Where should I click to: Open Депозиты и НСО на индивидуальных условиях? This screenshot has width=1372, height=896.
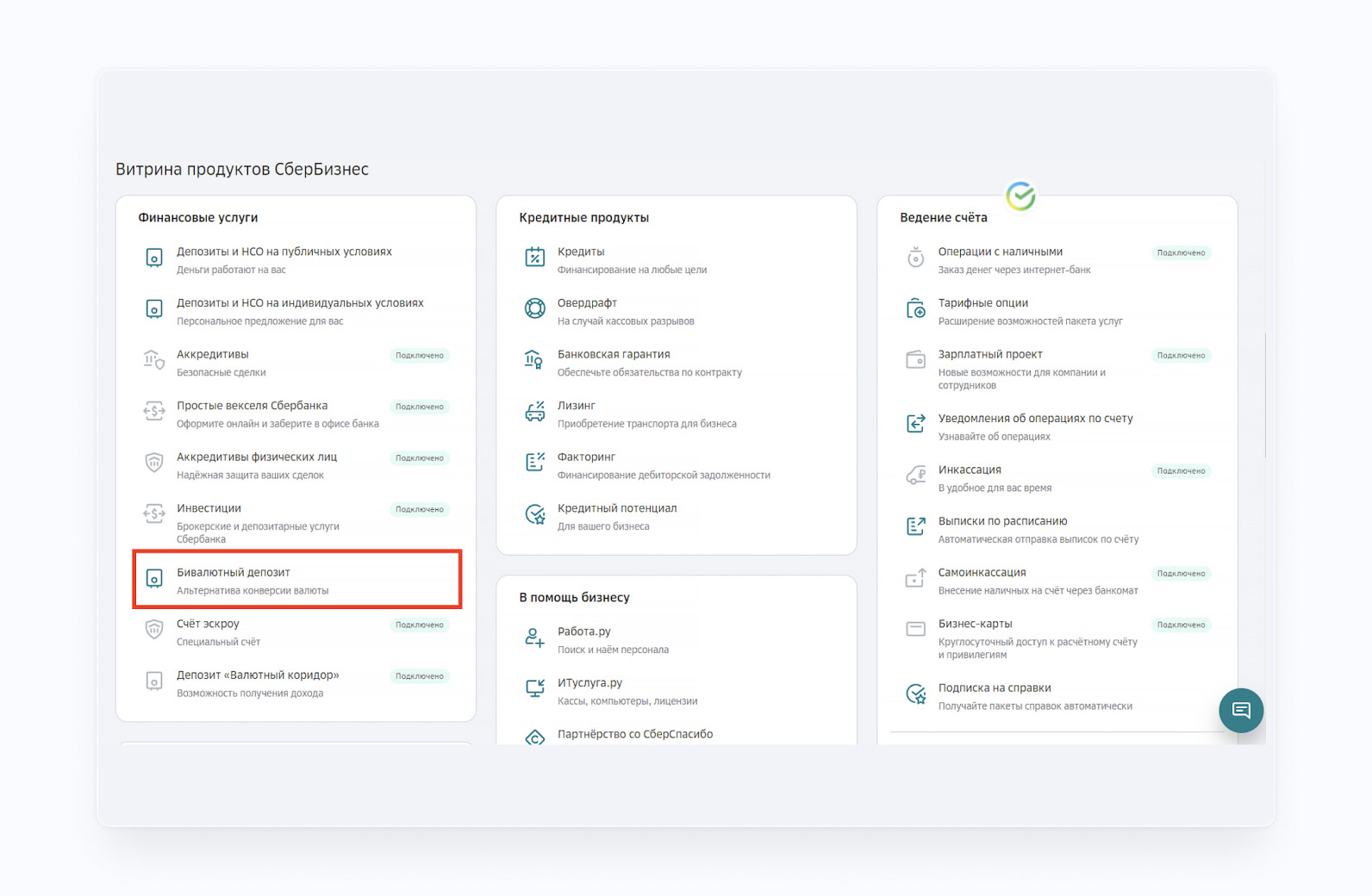coord(300,303)
